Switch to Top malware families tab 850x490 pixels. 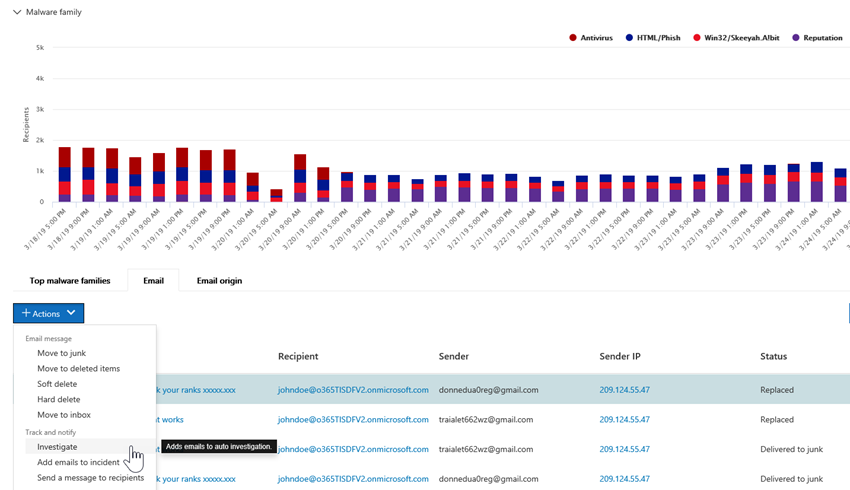70,281
